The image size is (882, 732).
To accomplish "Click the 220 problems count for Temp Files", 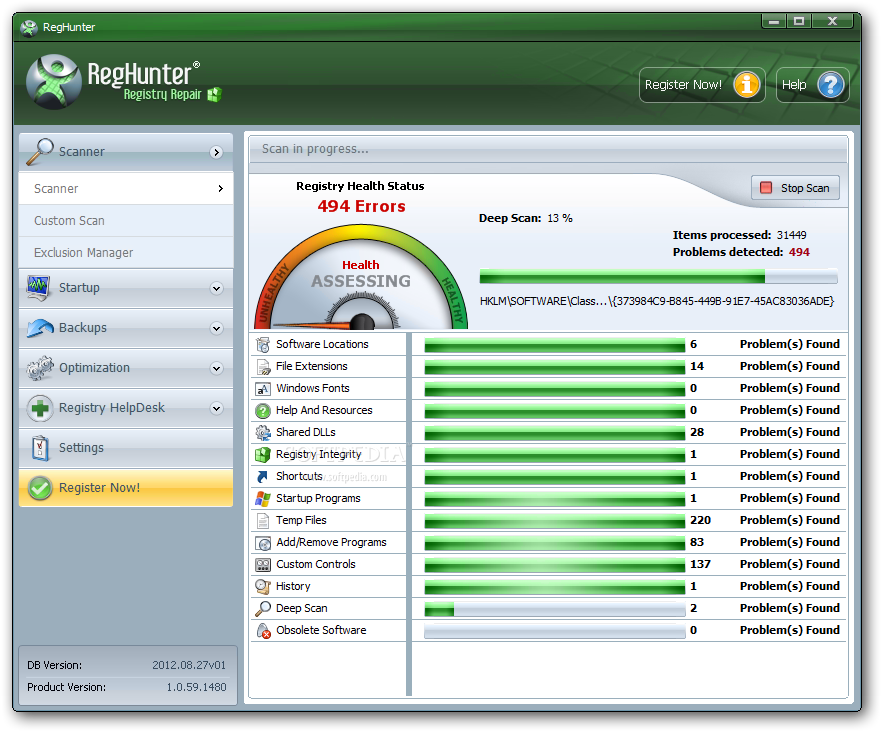I will coord(700,520).
